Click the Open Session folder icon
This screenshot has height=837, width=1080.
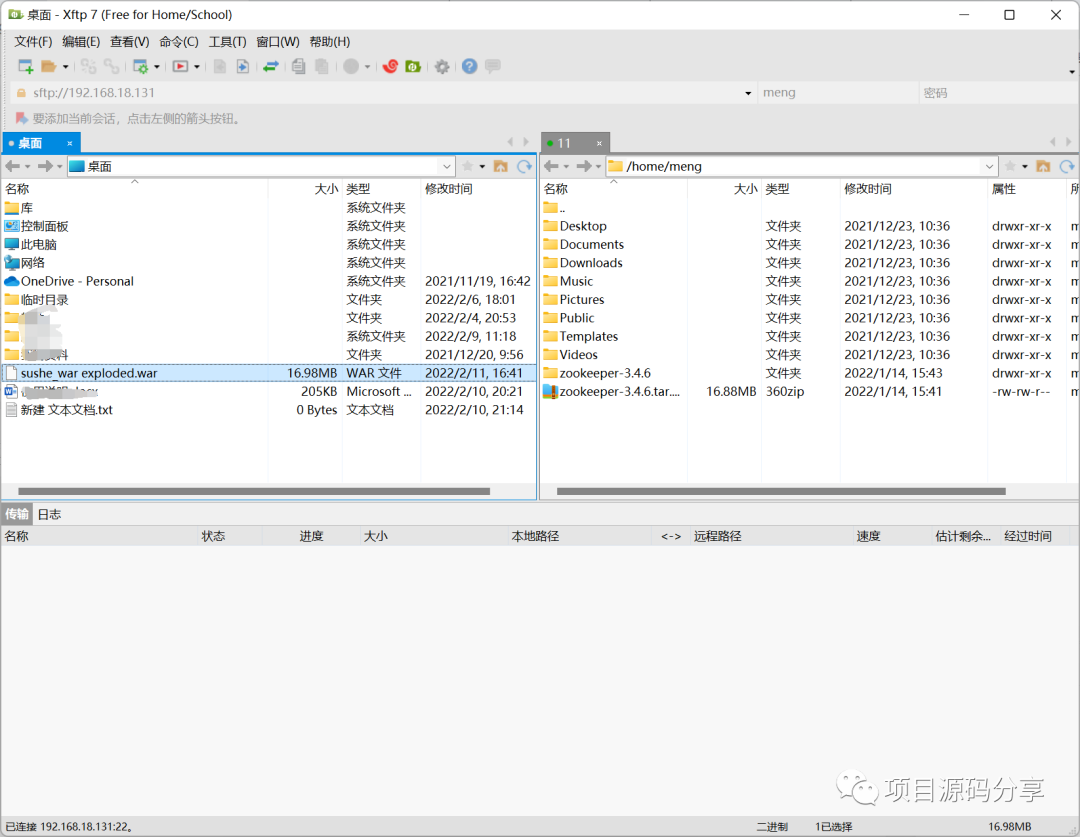pos(48,66)
